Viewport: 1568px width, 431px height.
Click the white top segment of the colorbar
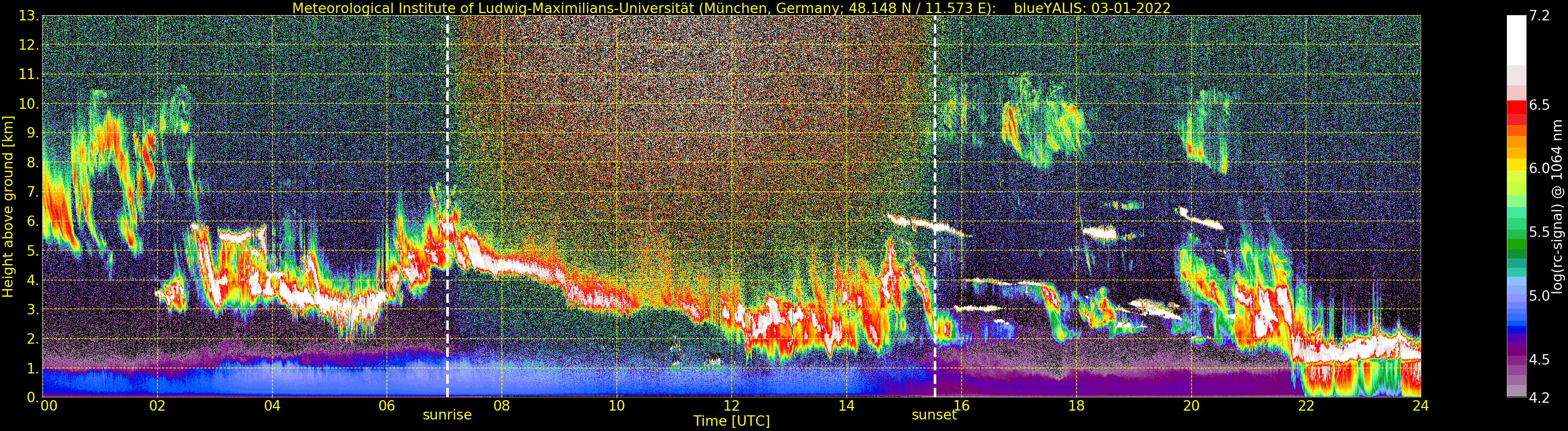(x=1516, y=40)
